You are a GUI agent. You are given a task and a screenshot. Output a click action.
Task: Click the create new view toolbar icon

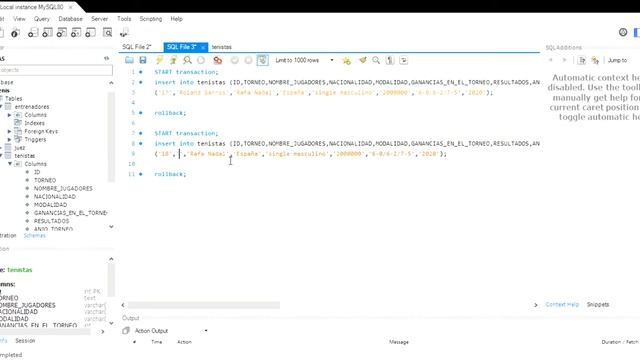pyautogui.click(x=62, y=33)
